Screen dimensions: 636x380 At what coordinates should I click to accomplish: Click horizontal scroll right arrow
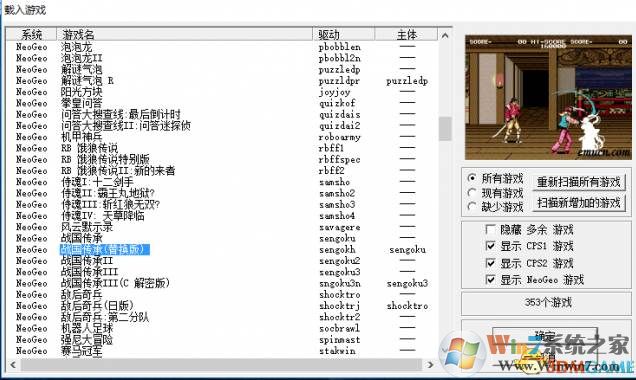(430, 365)
